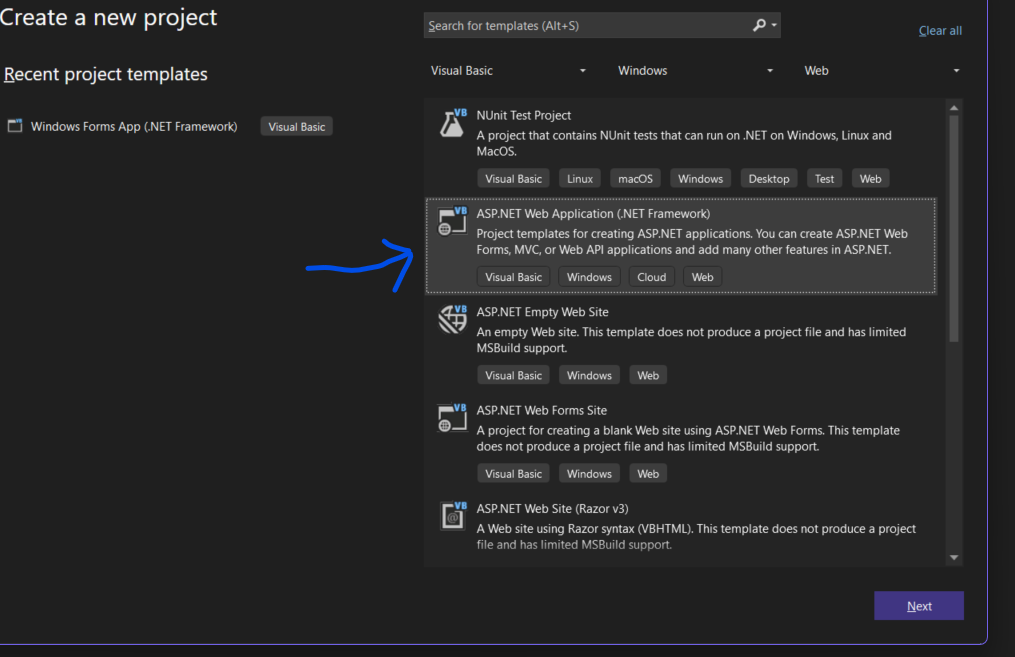1015x657 pixels.
Task: Select Windows Forms App (.NET Framework) recent template
Action: point(134,126)
